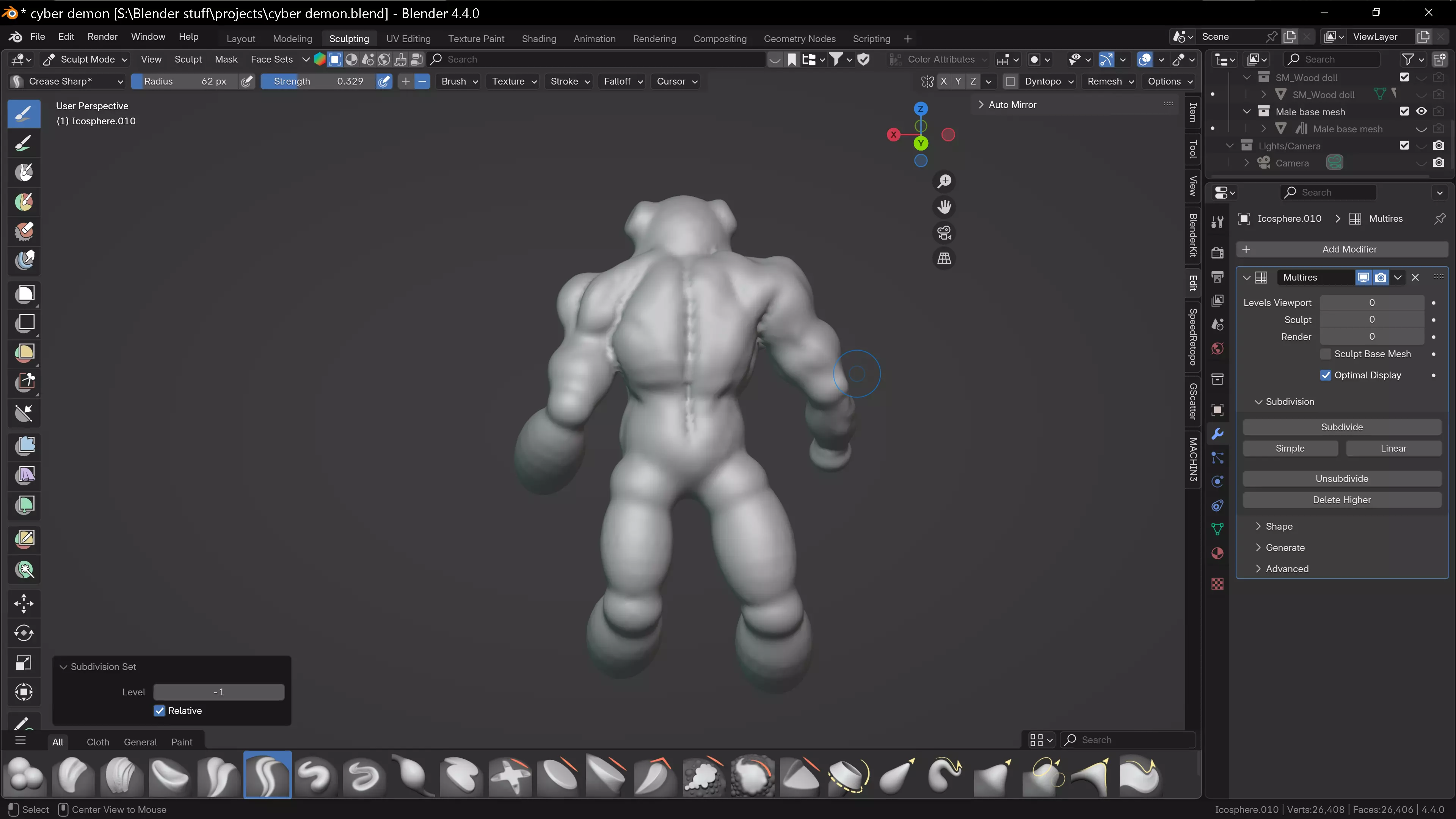Select the Move tool in toolbar
The image size is (1456, 819).
click(24, 603)
